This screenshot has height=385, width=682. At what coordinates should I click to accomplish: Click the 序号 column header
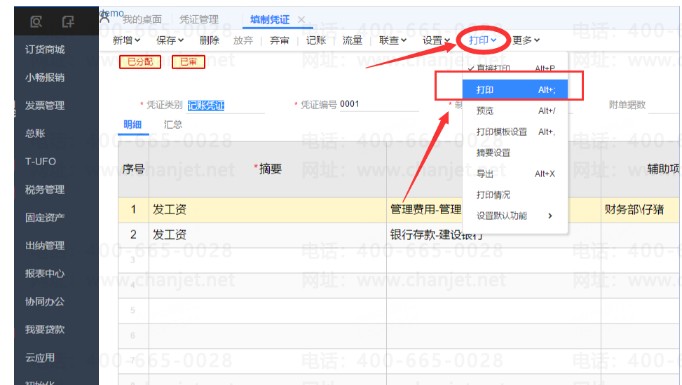pyautogui.click(x=133, y=169)
